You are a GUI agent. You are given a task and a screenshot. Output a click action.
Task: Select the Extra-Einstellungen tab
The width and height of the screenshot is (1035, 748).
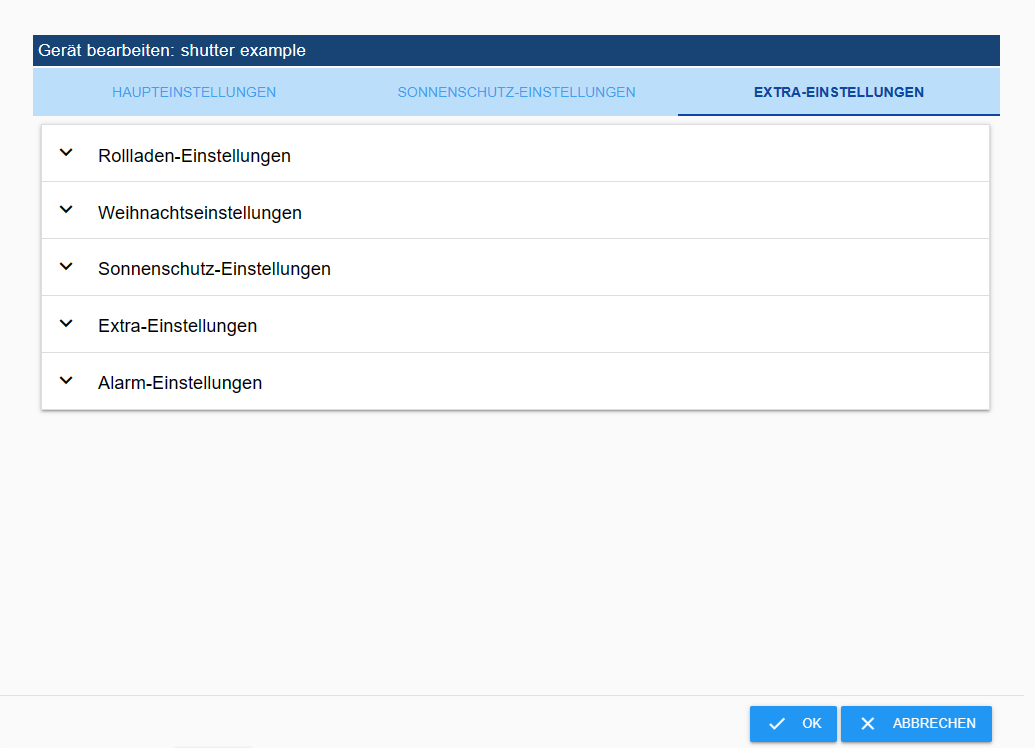pyautogui.click(x=839, y=92)
